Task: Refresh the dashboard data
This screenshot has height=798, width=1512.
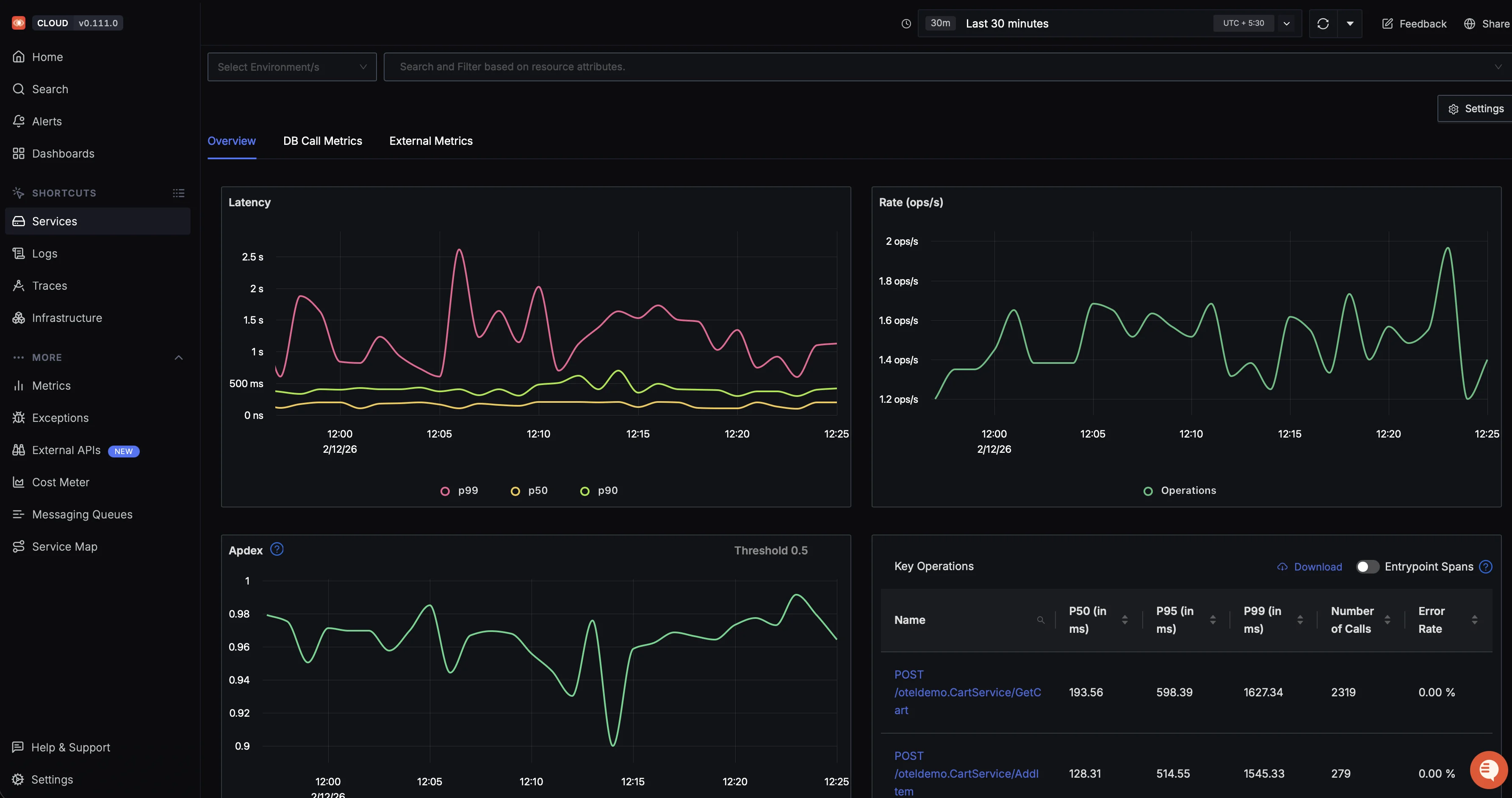Action: tap(1323, 23)
